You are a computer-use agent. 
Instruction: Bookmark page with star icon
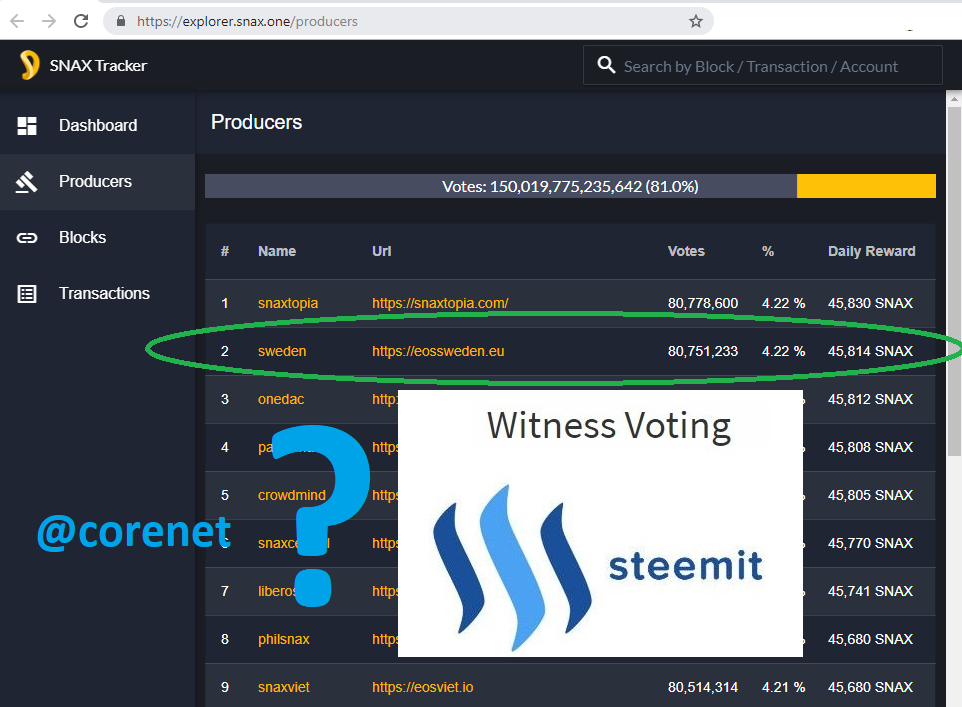click(x=695, y=21)
